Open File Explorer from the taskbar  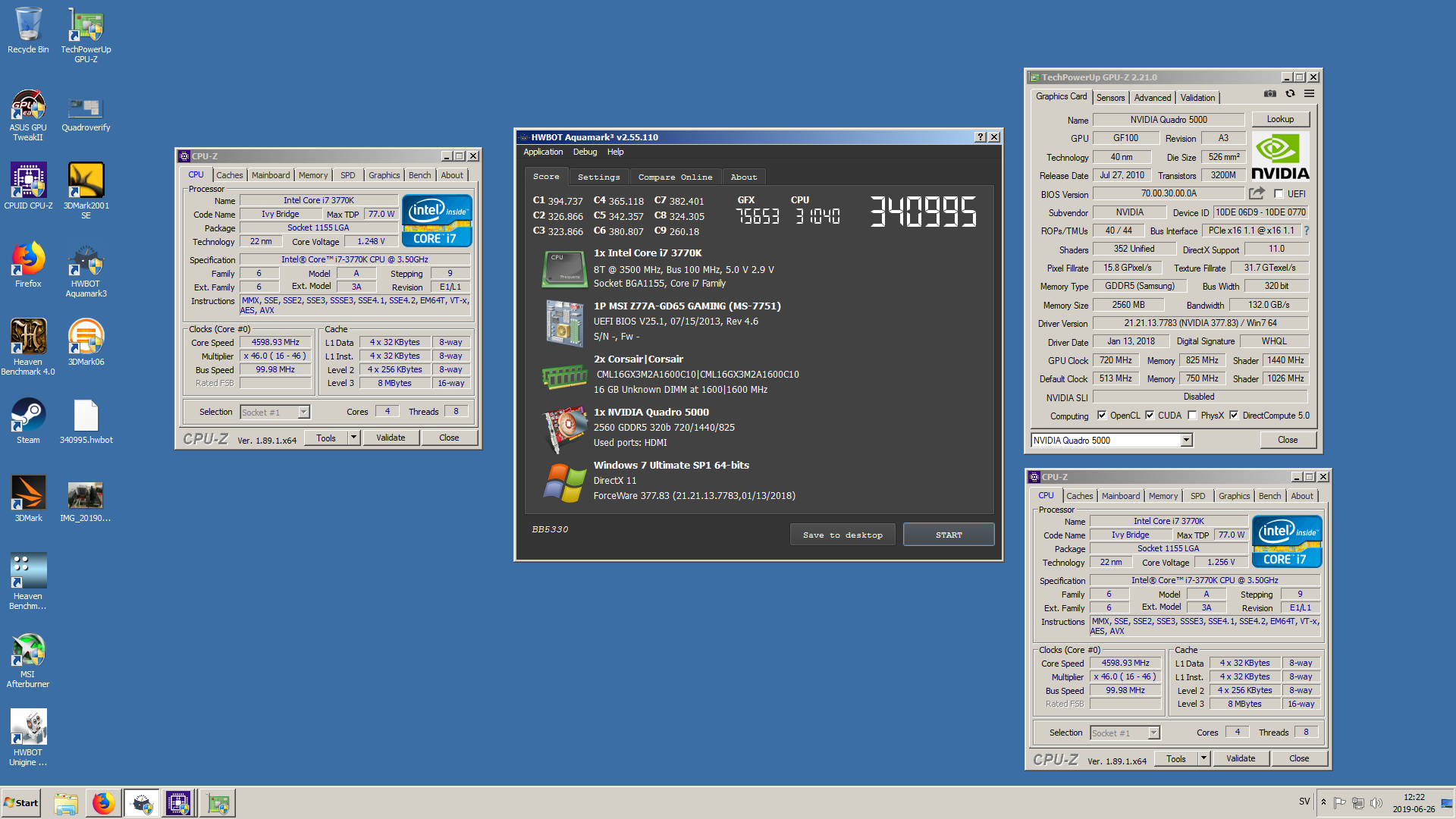[66, 803]
